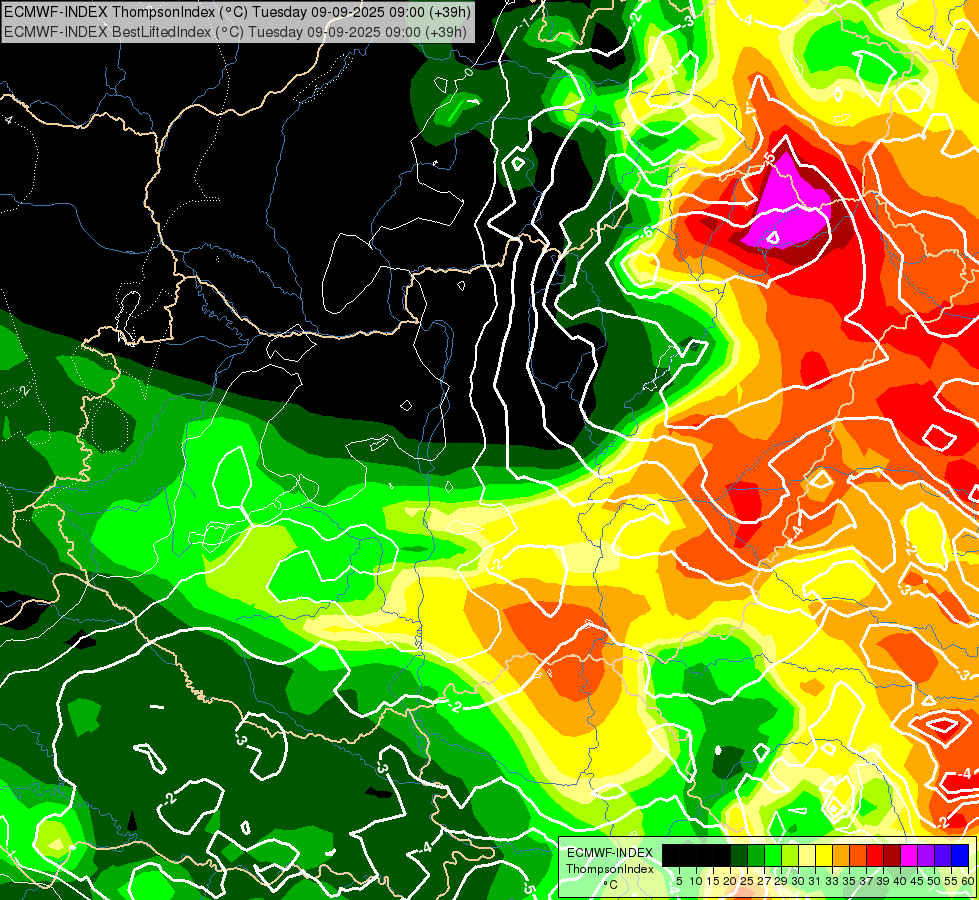This screenshot has width=979, height=900.
Task: Click legend tick value '31'
Action: [815, 881]
